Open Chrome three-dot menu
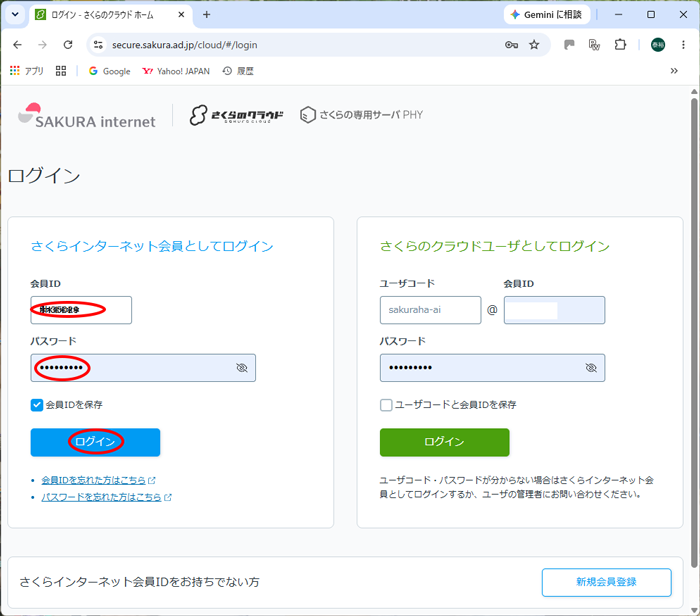The image size is (700, 616). click(x=683, y=45)
